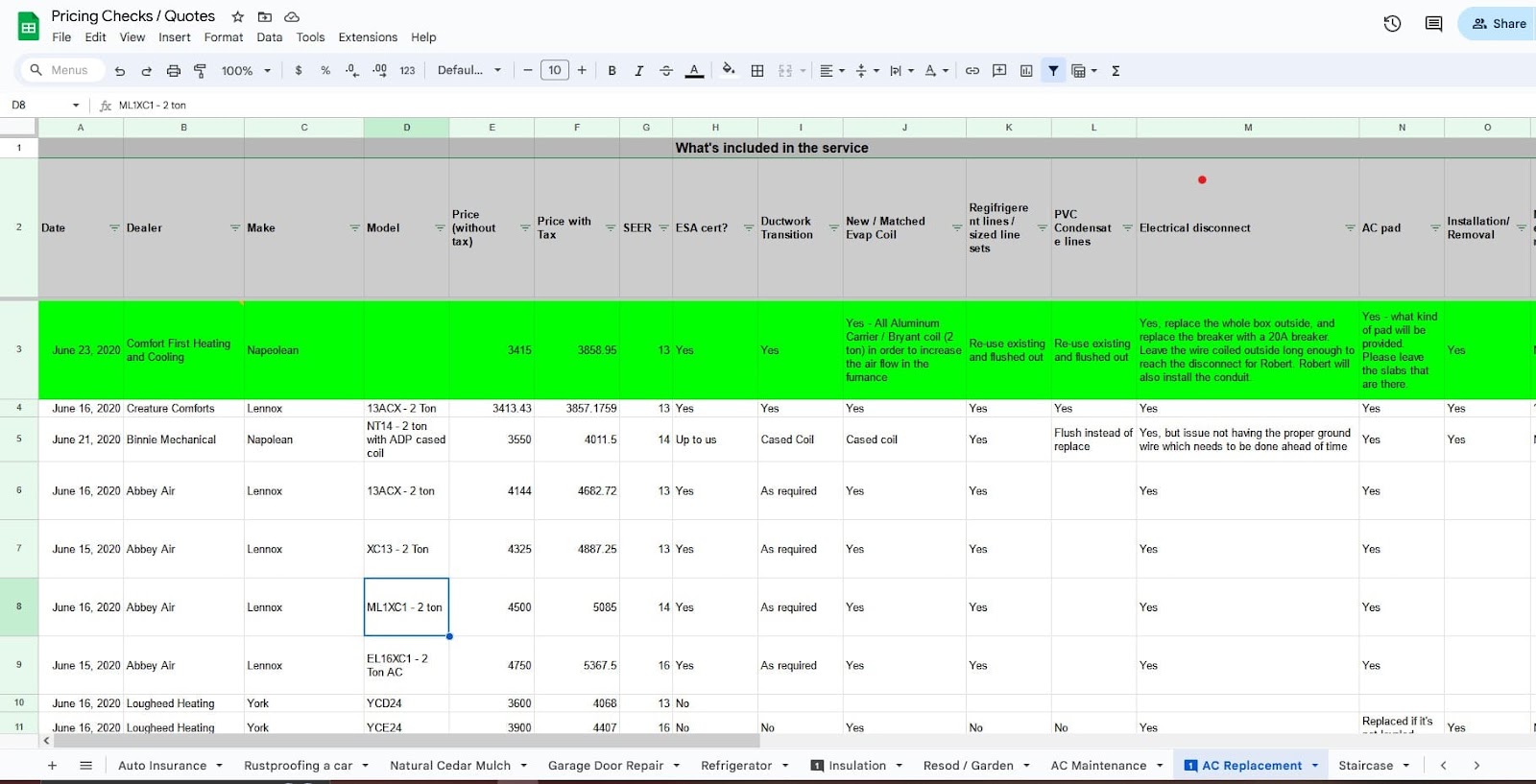
Task: Select cell containing Creature Comforts
Action: (183, 409)
